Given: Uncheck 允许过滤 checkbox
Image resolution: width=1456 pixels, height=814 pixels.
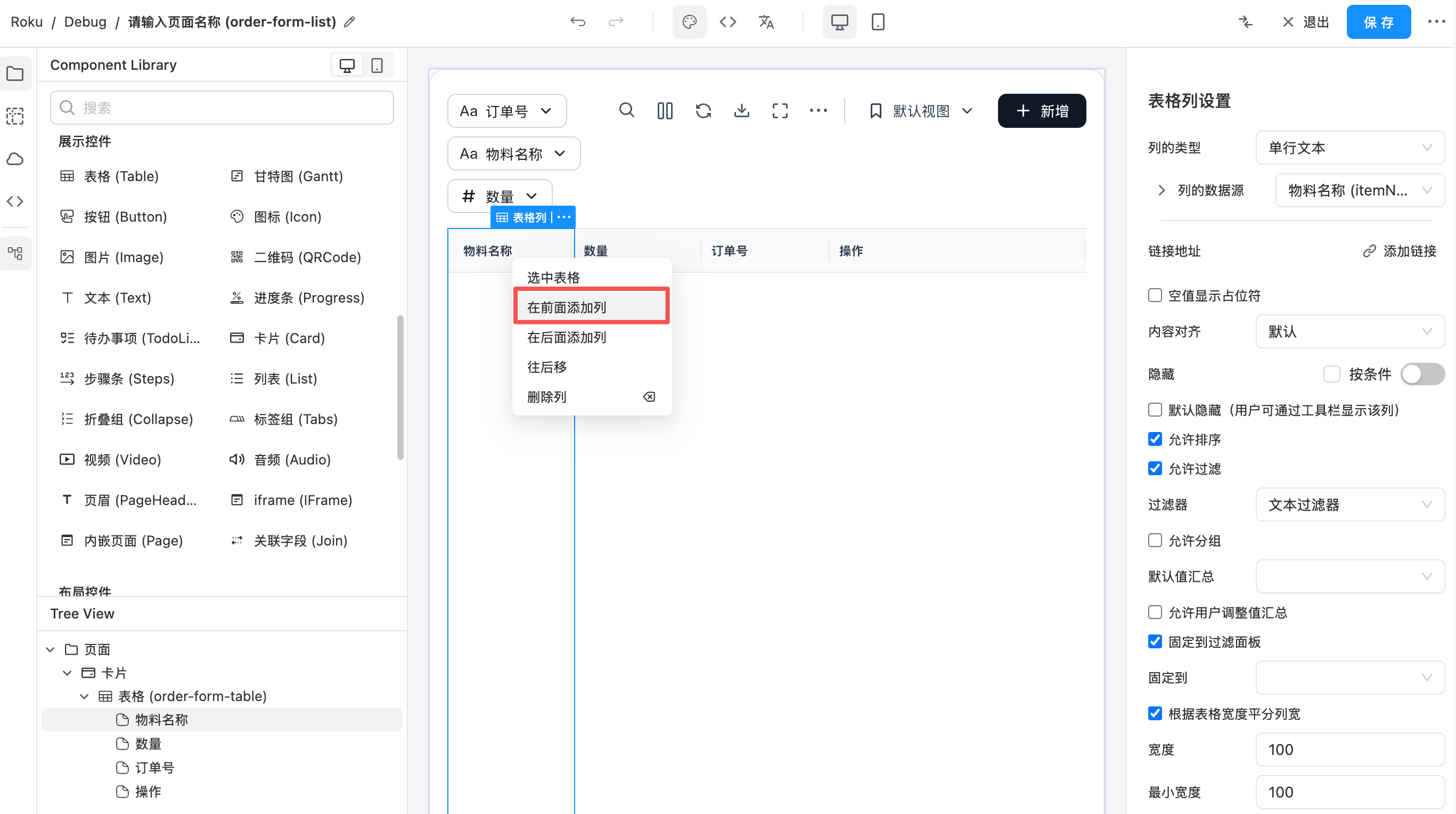Looking at the screenshot, I should (x=1155, y=469).
